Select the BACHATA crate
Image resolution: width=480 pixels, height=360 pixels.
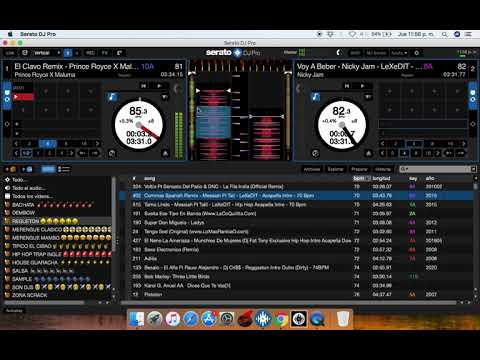23,205
